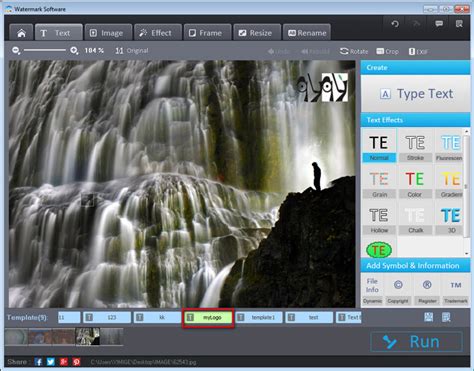Open the Crop tool
474x371 pixels.
(x=387, y=51)
